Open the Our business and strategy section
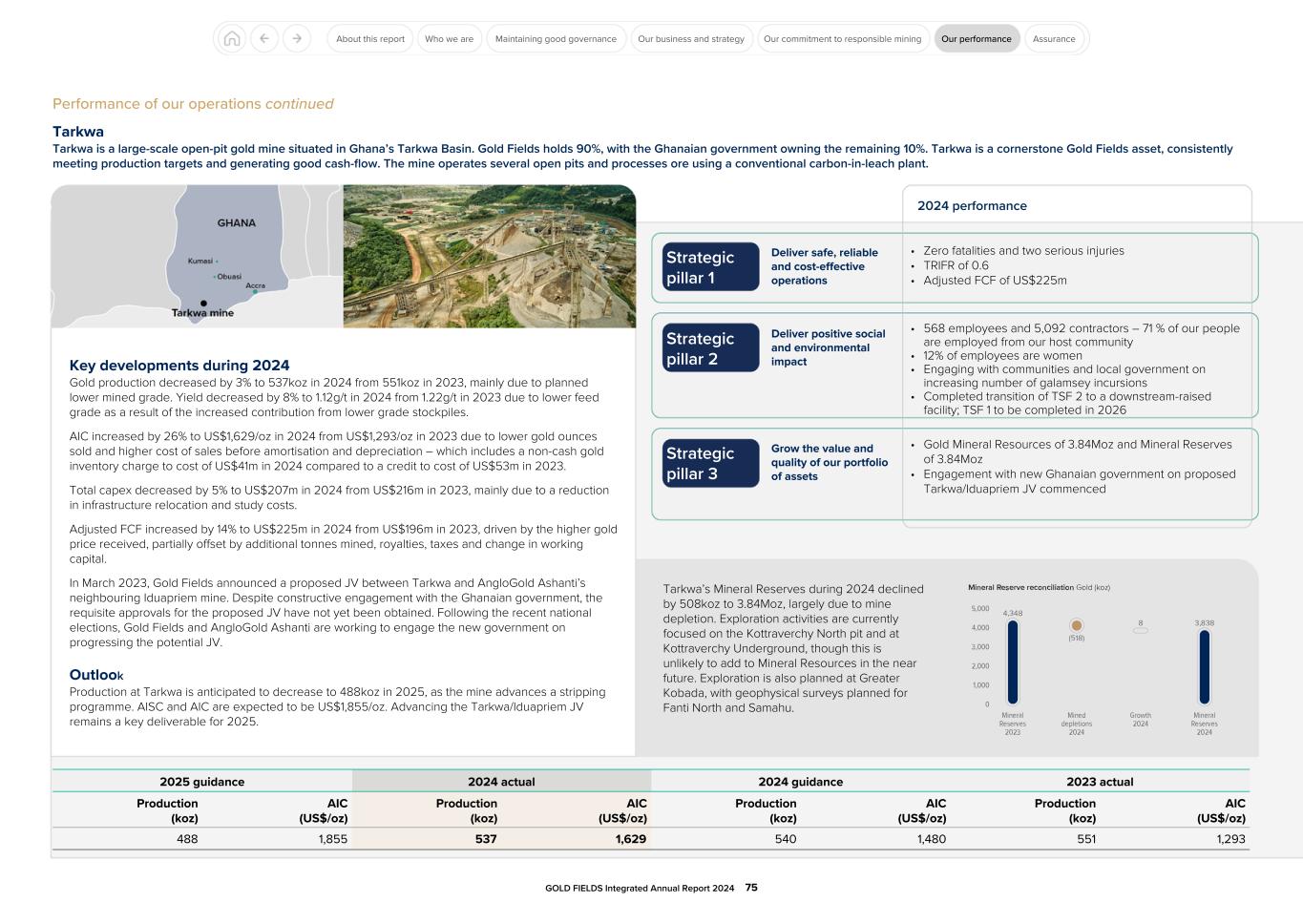The height and width of the screenshot is (924, 1303). coord(690,38)
